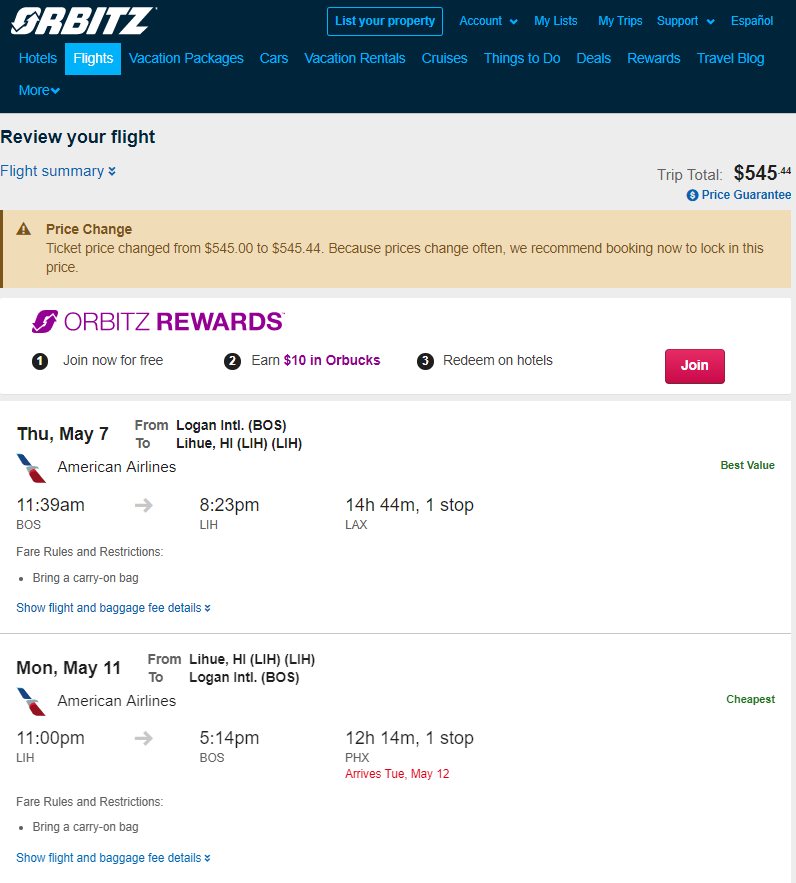Click the Price Guarantee dollar icon
The width and height of the screenshot is (796, 883).
tap(692, 195)
